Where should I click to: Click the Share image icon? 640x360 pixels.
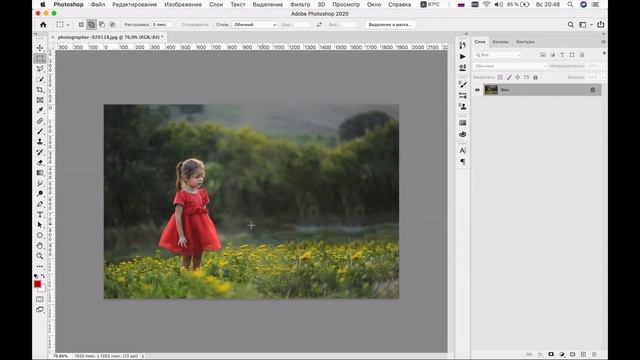pyautogui.click(x=600, y=24)
